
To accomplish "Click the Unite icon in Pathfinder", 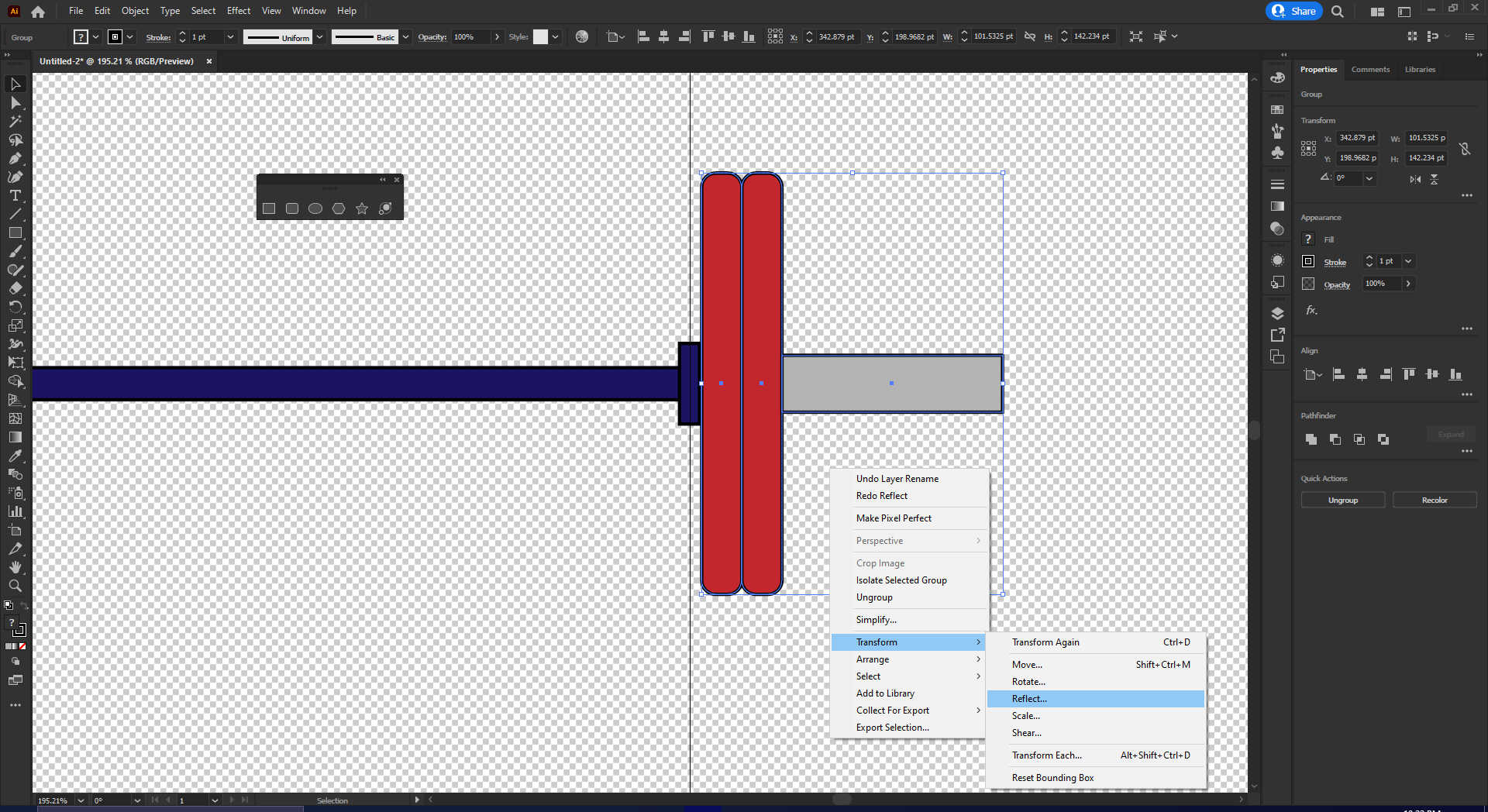I will point(1311,439).
